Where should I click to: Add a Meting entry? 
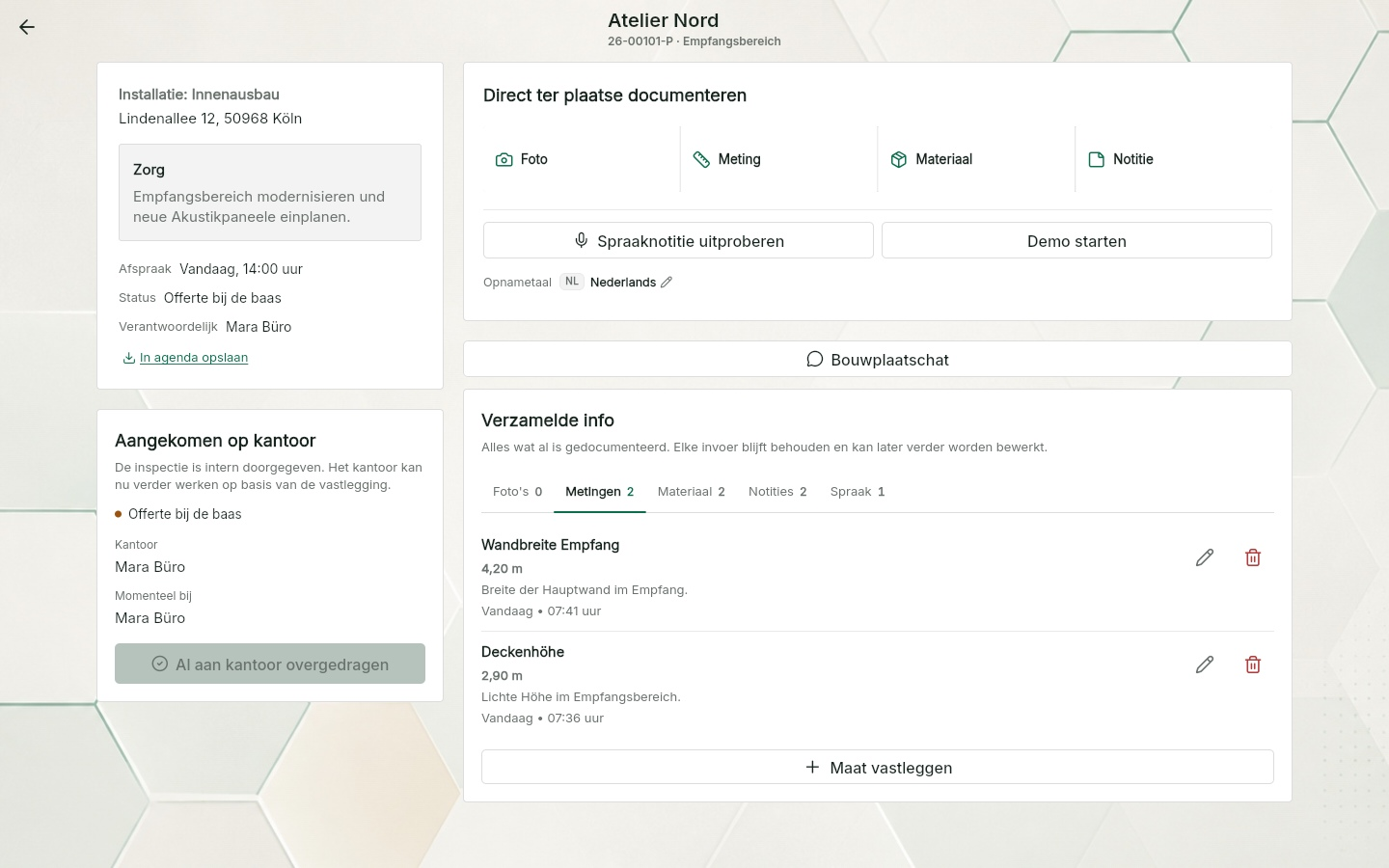pos(779,159)
